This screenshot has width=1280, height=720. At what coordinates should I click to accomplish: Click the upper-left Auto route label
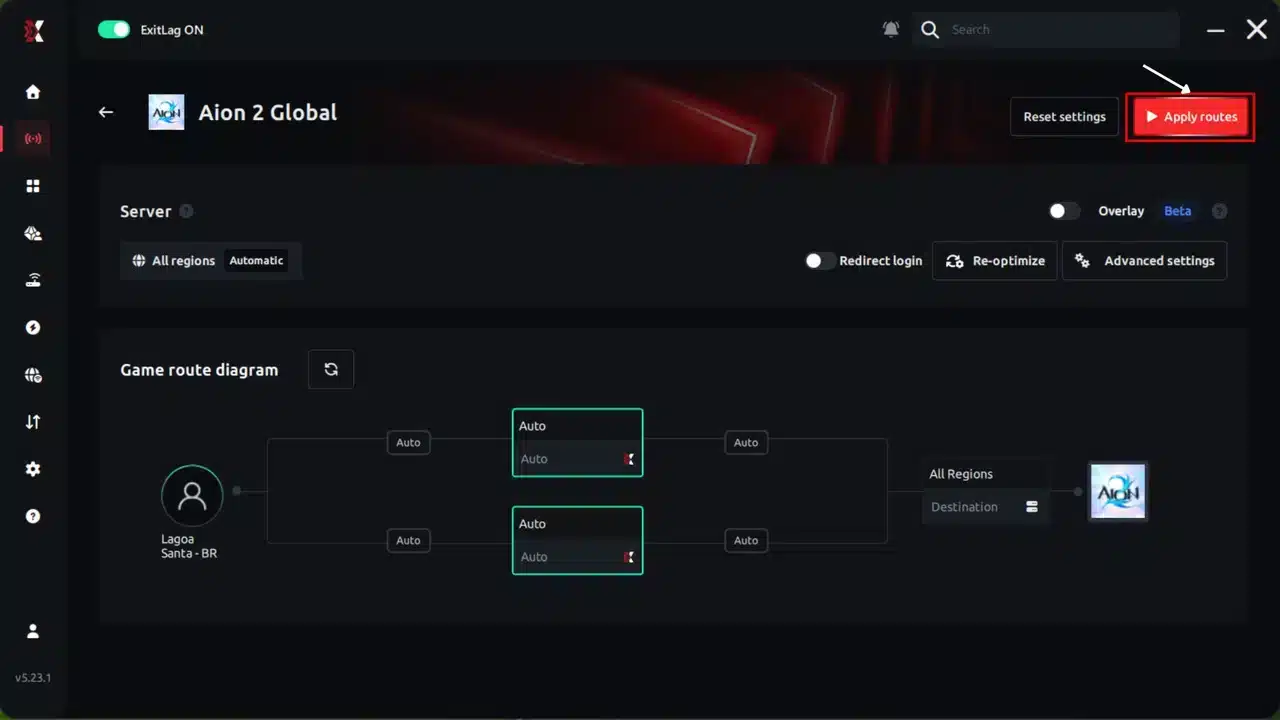pos(408,442)
